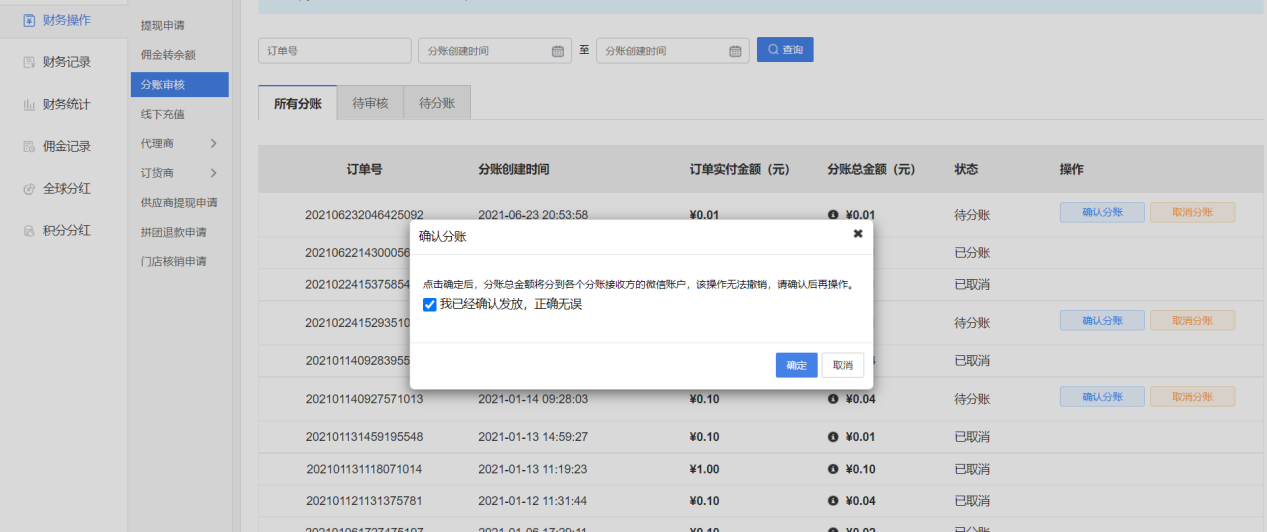Screen dimensions: 1267x532
Task: Switch to the 待分账 tab
Action: coord(437,104)
